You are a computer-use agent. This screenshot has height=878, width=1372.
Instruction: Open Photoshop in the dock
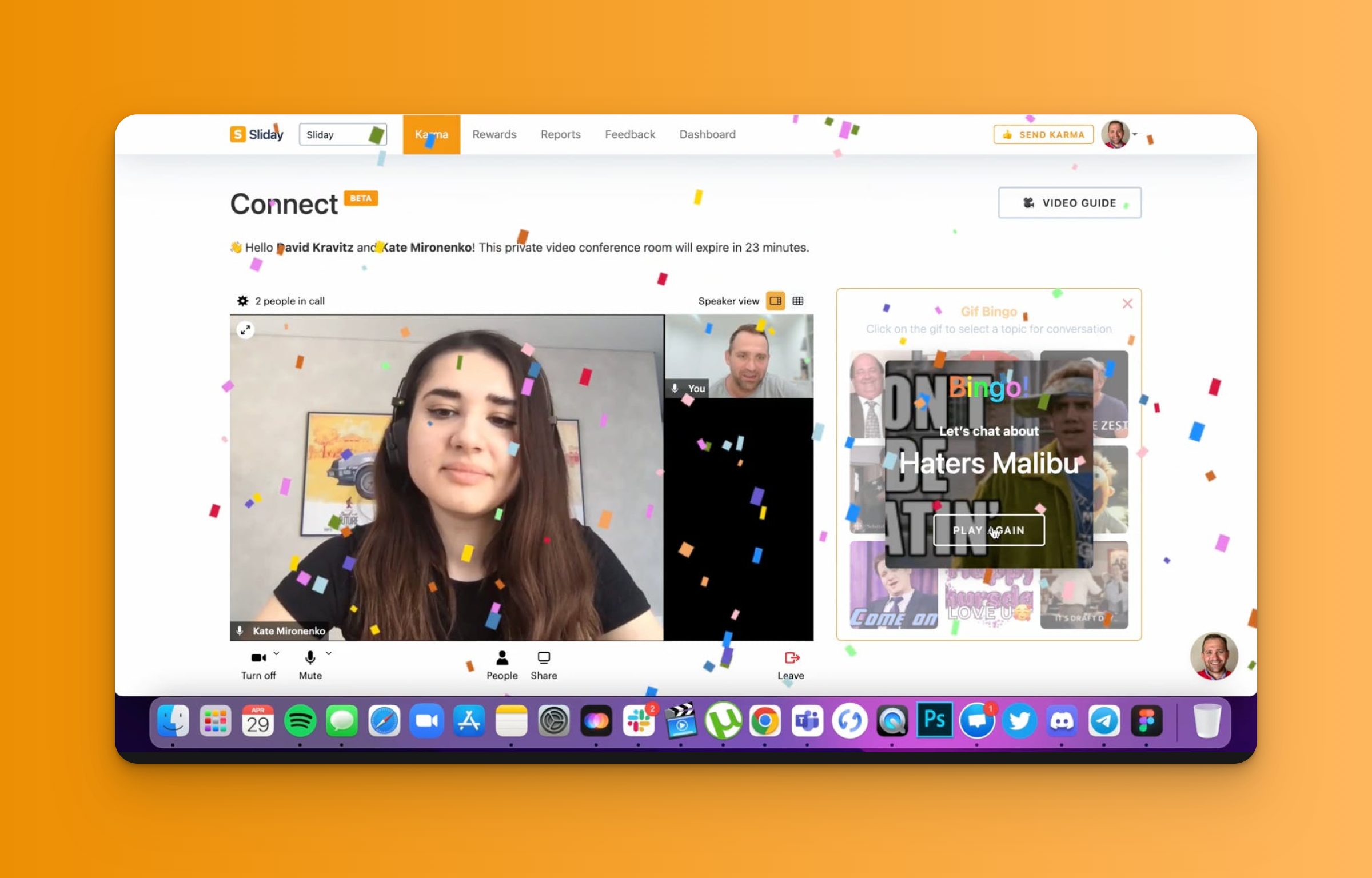pyautogui.click(x=934, y=720)
